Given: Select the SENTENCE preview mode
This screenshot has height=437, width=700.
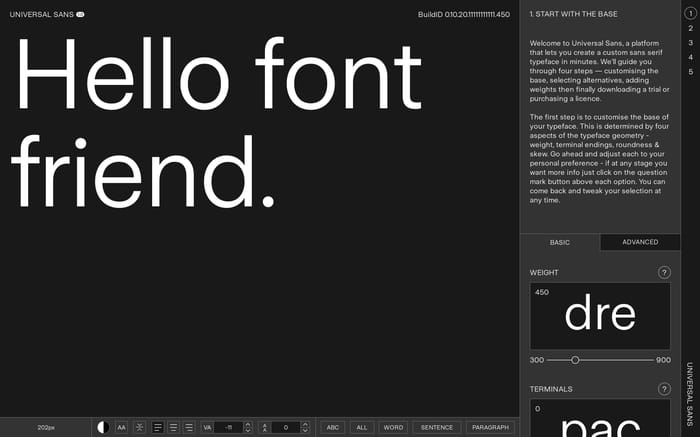Looking at the screenshot, I should 437,427.
